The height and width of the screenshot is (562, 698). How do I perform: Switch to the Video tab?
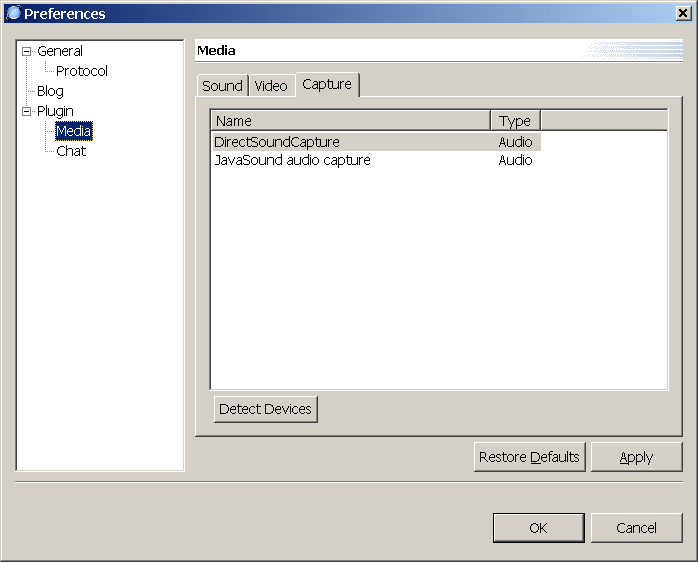click(x=270, y=86)
